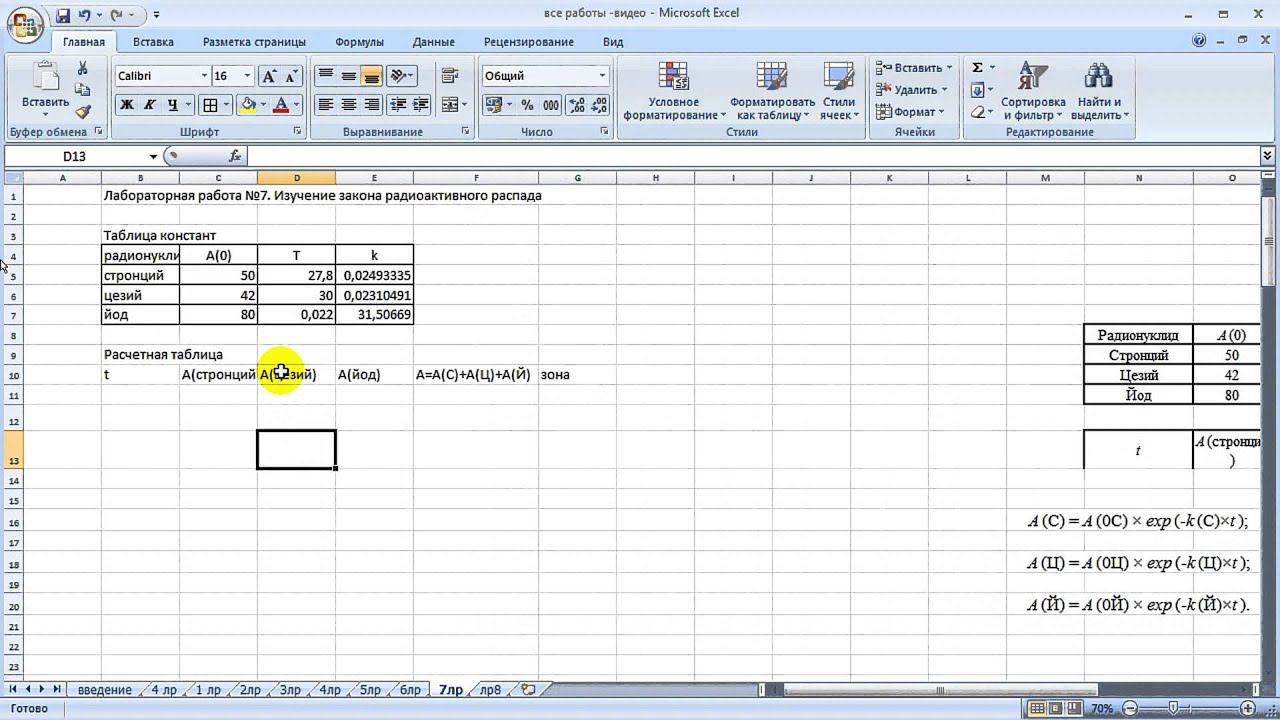The height and width of the screenshot is (720, 1280).
Task: Click the zoom slider handle
Action: coord(1175,709)
